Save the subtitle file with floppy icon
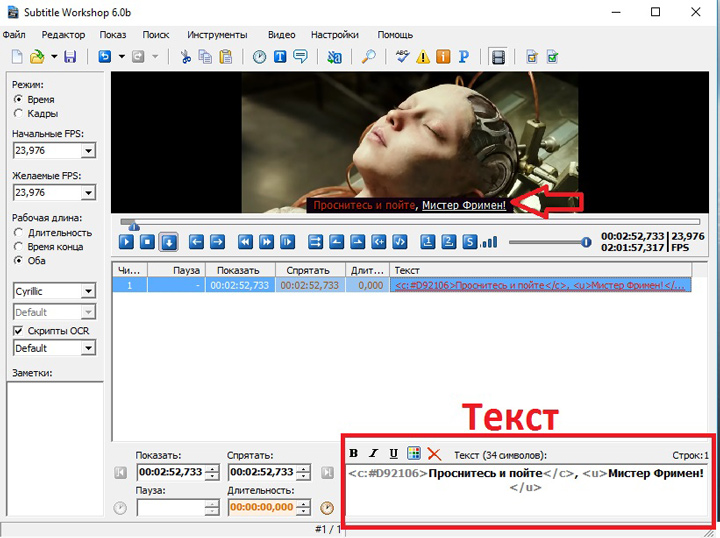720x538 pixels. pos(70,57)
